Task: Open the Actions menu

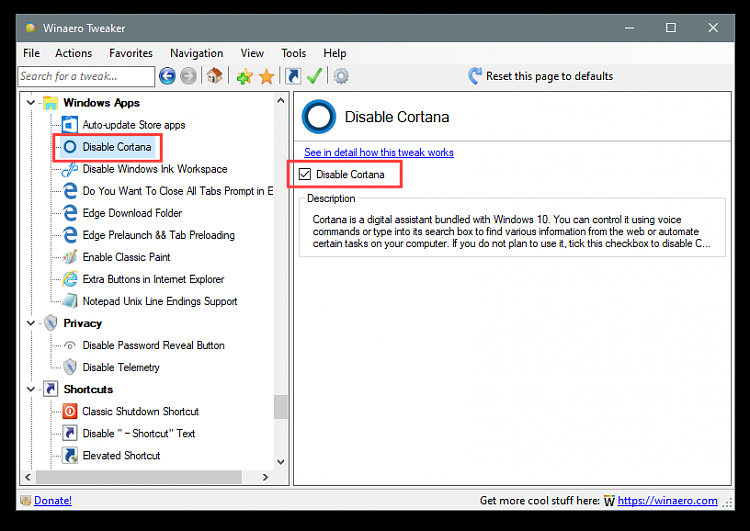Action: pyautogui.click(x=73, y=53)
